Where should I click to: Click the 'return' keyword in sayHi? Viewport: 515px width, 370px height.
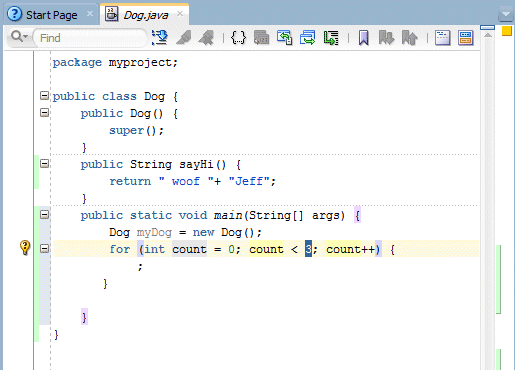130,181
